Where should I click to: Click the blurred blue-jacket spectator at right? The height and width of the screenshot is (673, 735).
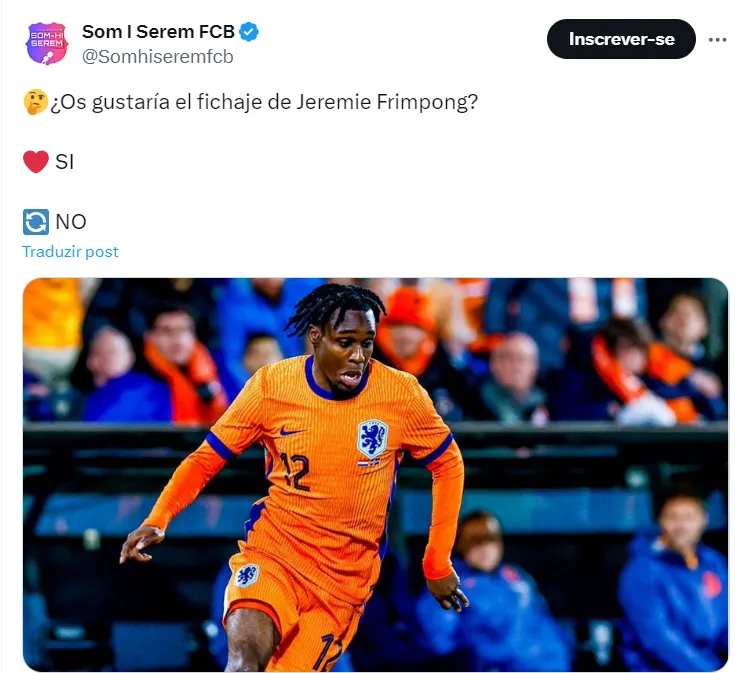675,586
